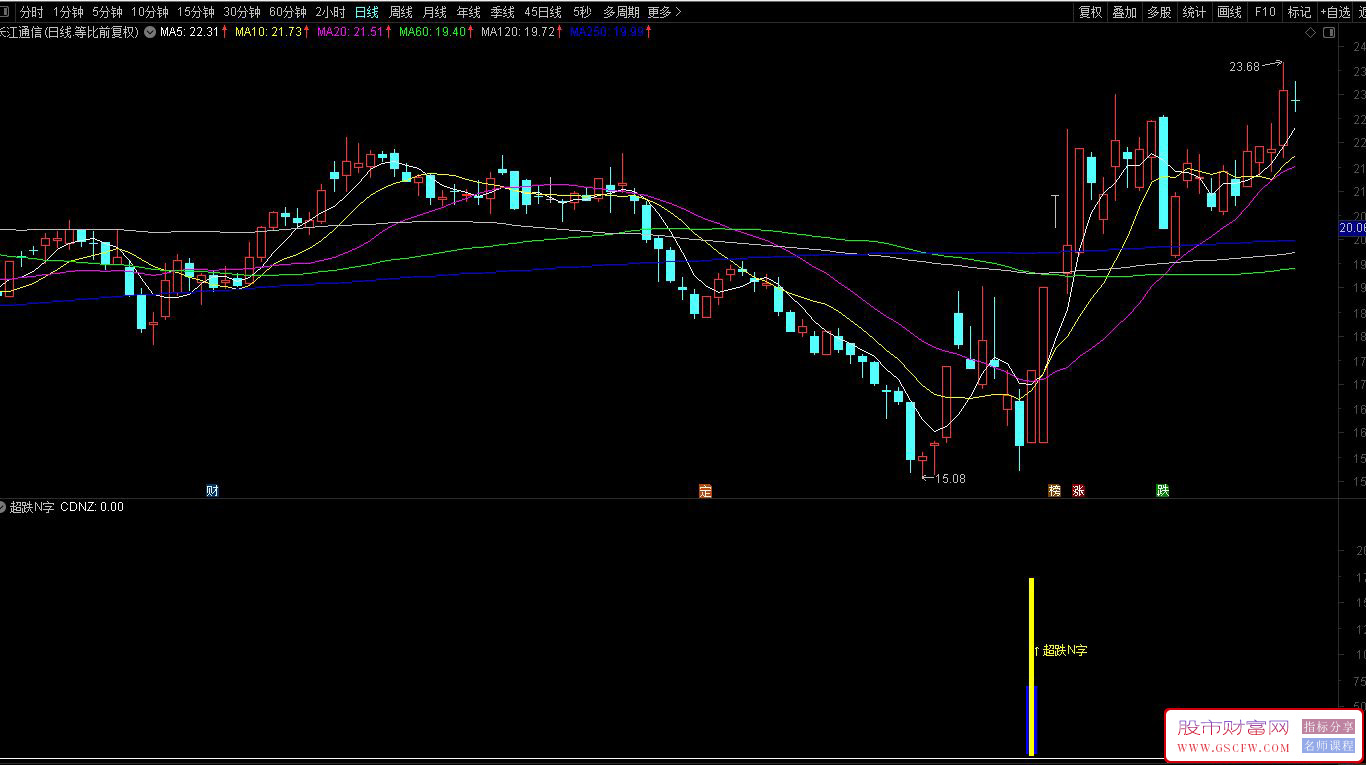Click the 23.68 high price annotation
Image resolution: width=1366 pixels, height=765 pixels.
point(1244,67)
